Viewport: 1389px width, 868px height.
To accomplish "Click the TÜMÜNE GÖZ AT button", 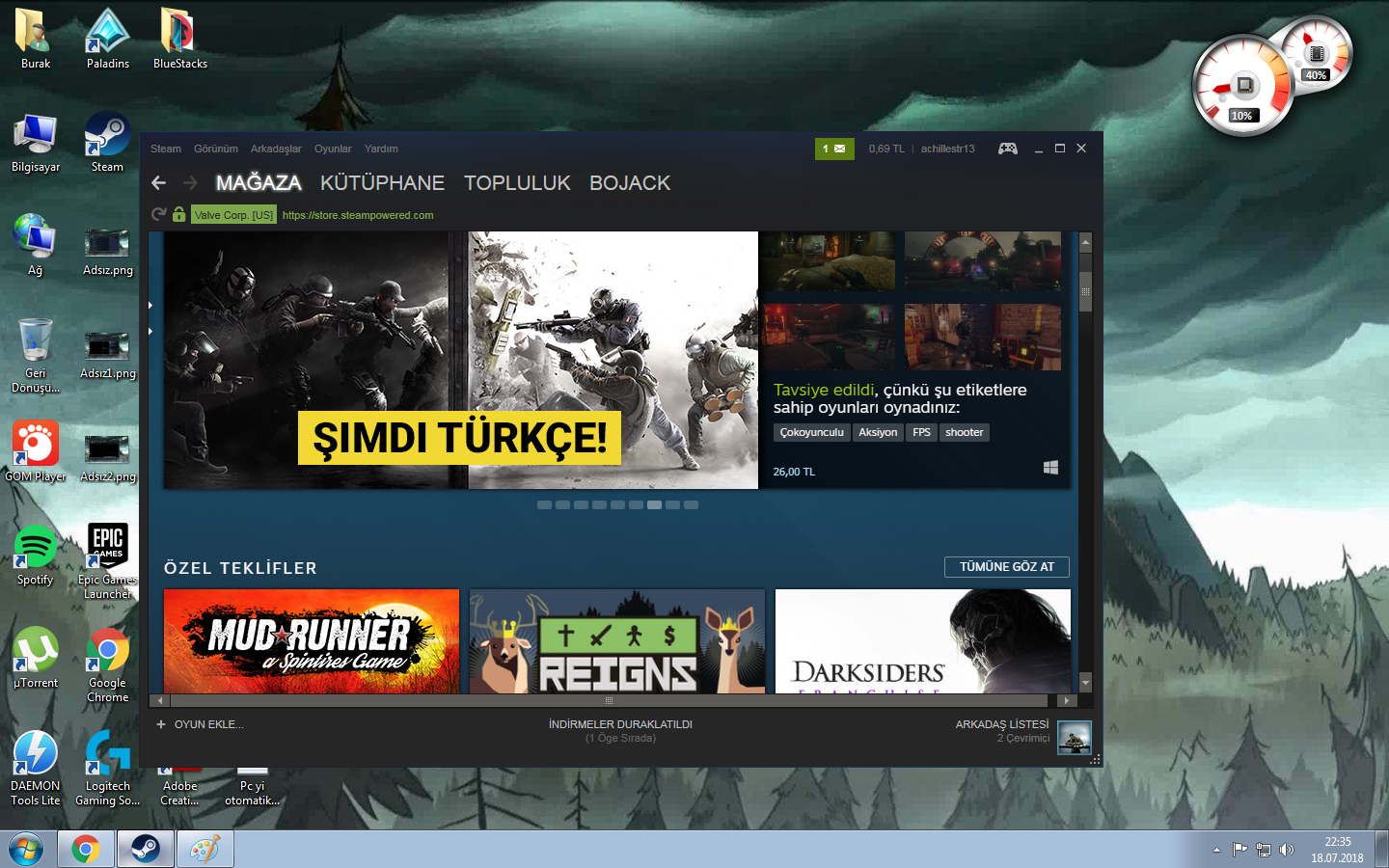I will tap(1007, 567).
